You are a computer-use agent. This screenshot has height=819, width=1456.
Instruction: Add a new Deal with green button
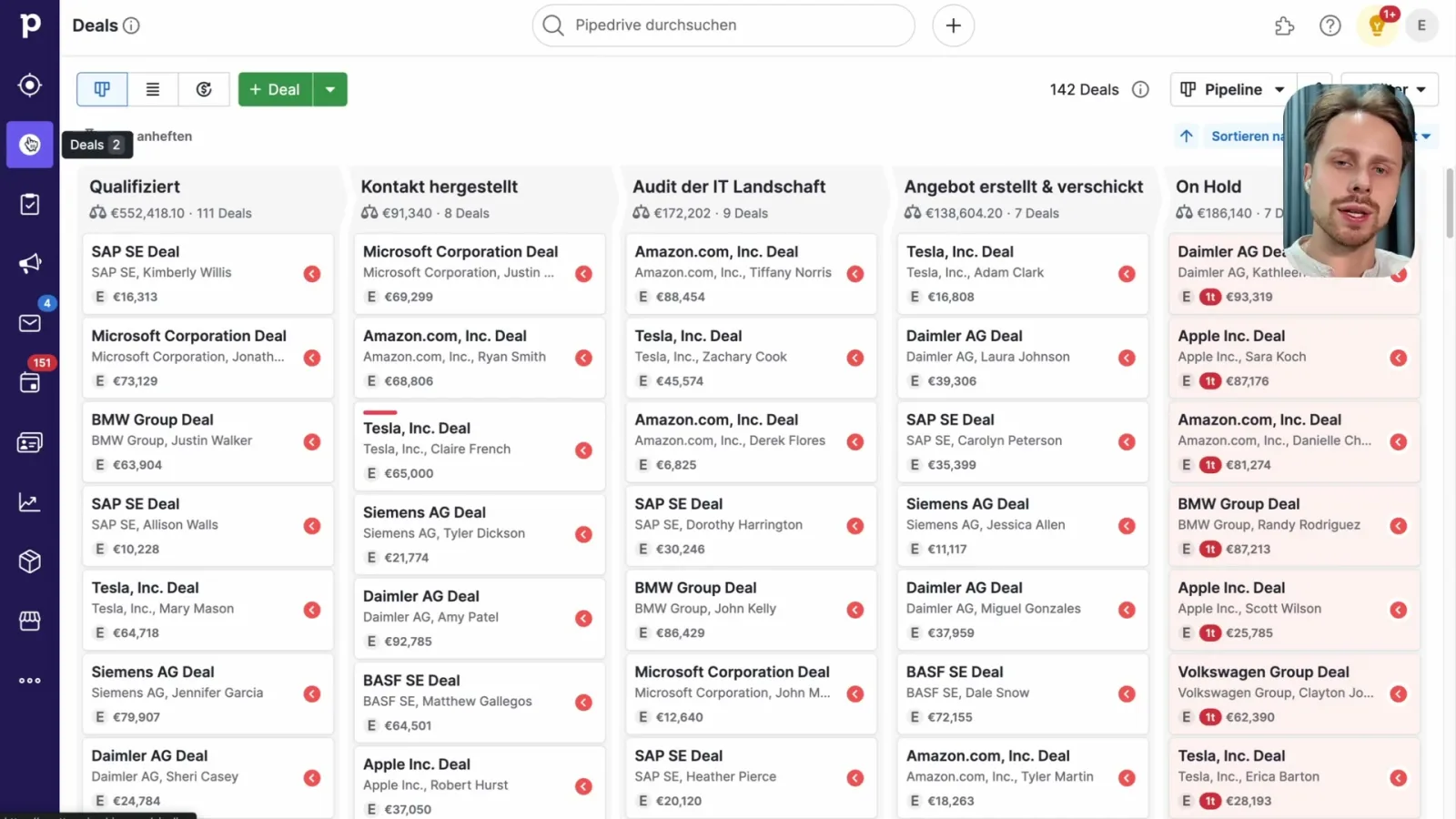[x=276, y=89]
